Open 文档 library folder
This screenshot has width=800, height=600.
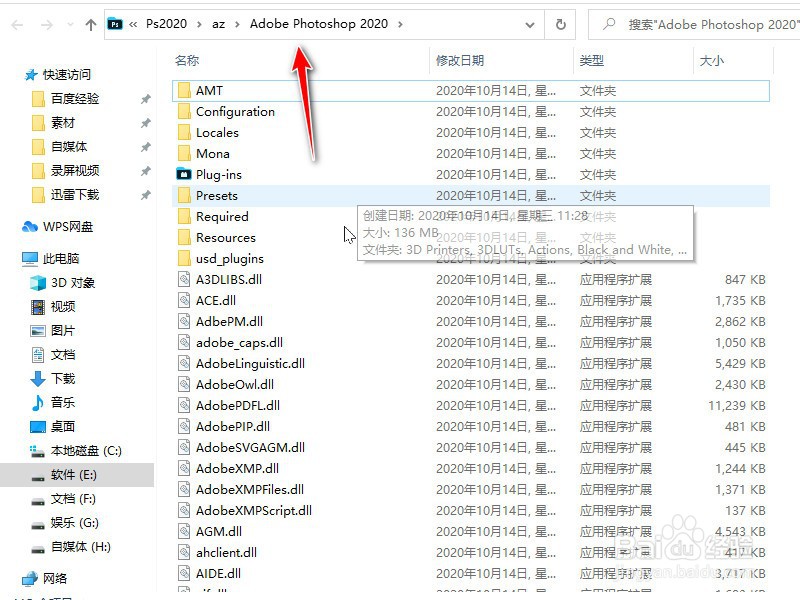click(63, 355)
